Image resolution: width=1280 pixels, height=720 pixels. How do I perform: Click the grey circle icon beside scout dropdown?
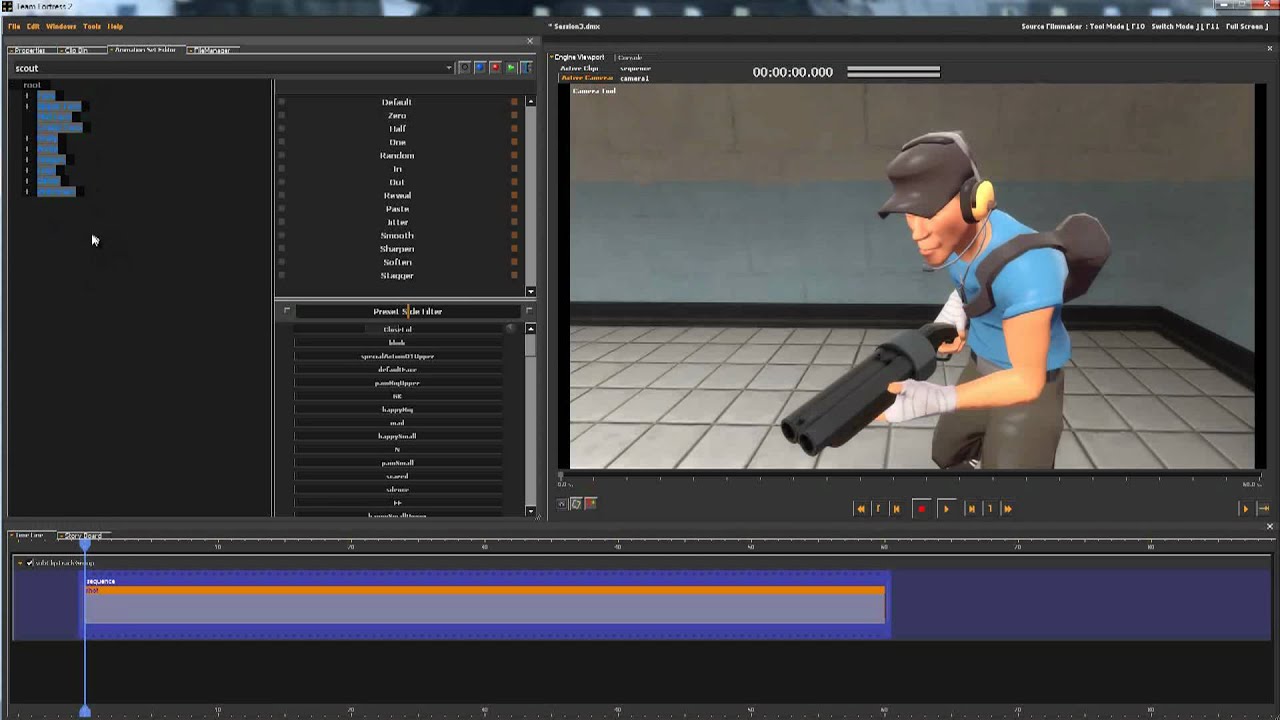(464, 68)
